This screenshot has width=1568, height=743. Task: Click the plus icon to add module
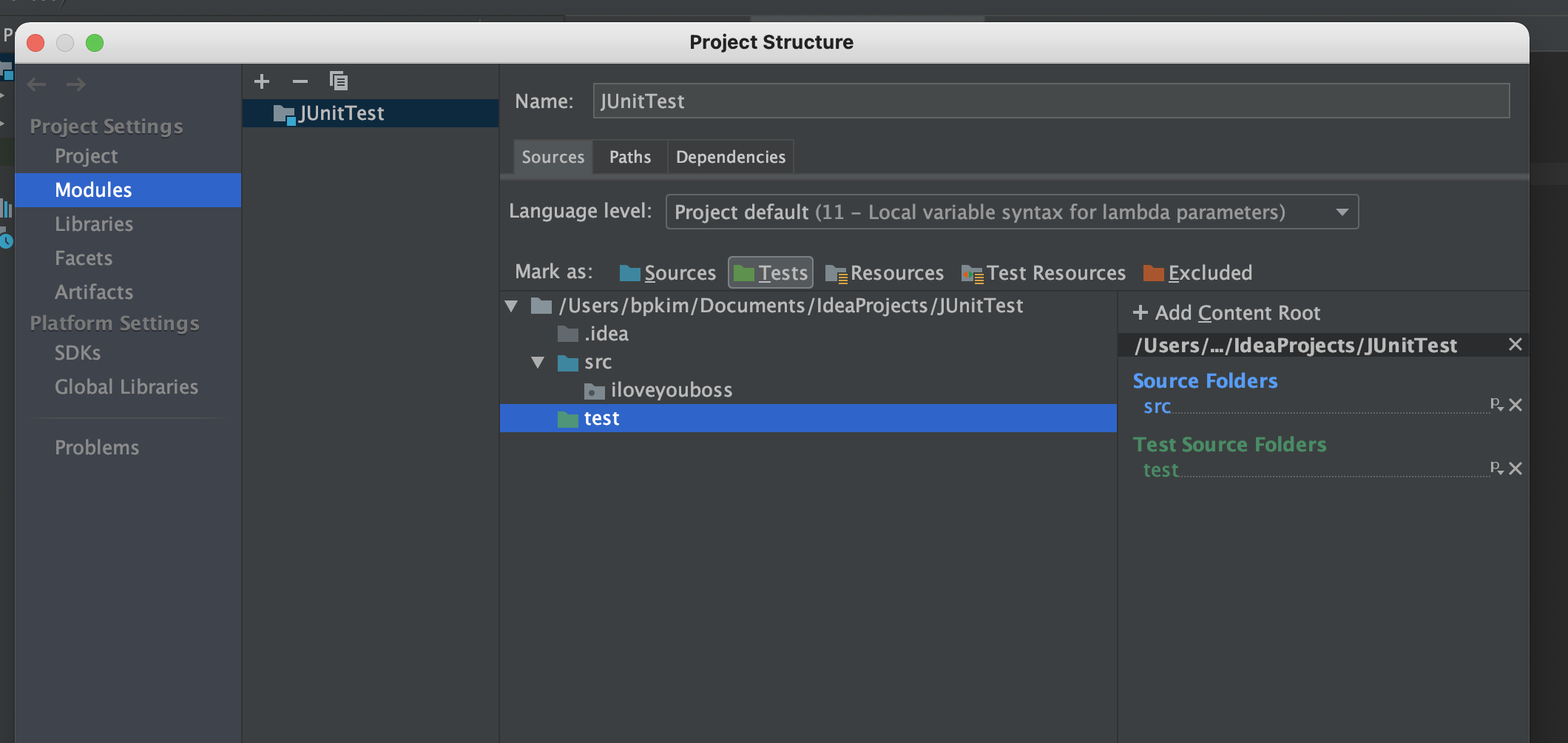[262, 81]
